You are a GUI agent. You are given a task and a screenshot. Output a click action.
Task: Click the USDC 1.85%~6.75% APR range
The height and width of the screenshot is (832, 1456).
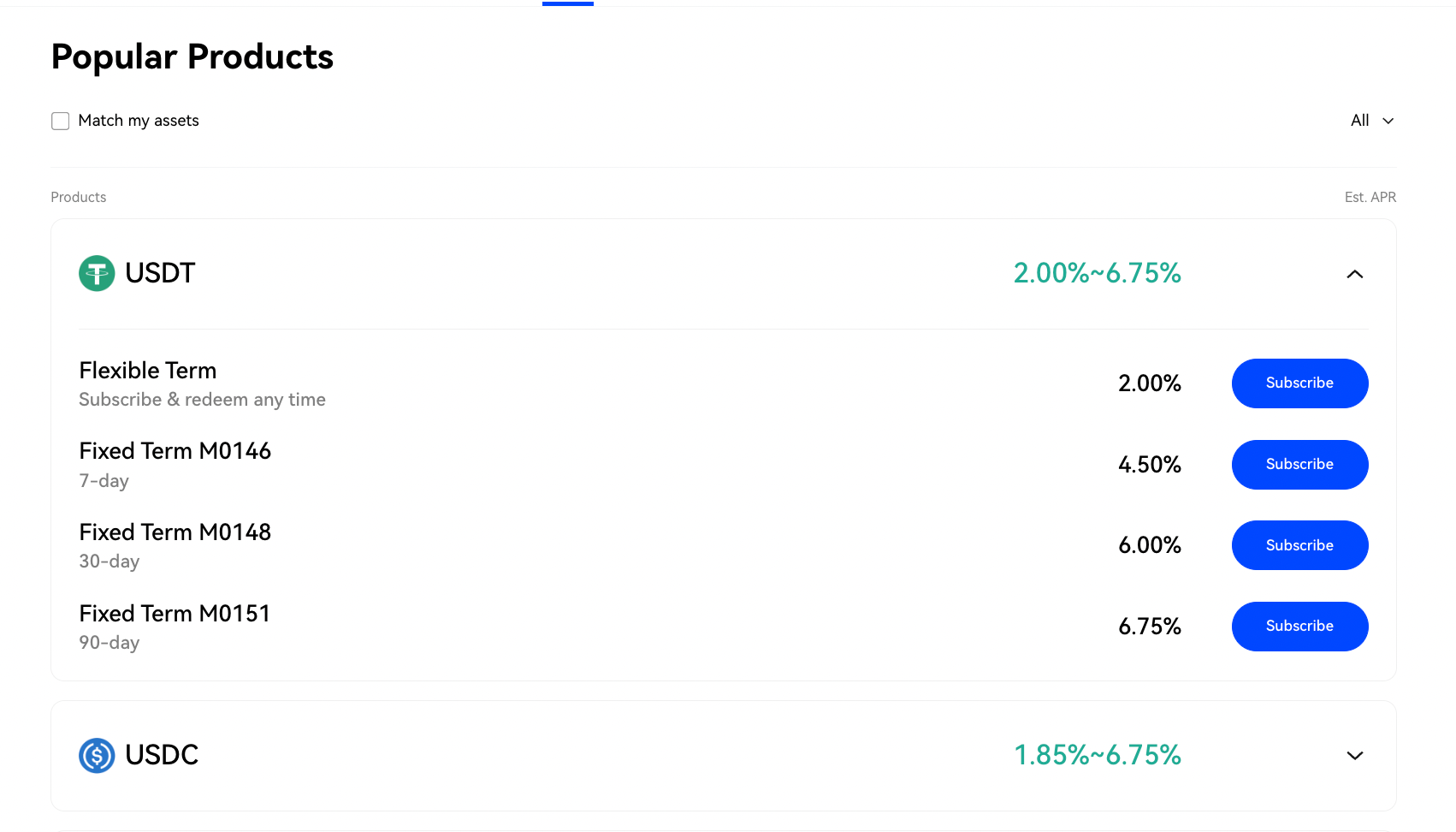[x=1097, y=756]
